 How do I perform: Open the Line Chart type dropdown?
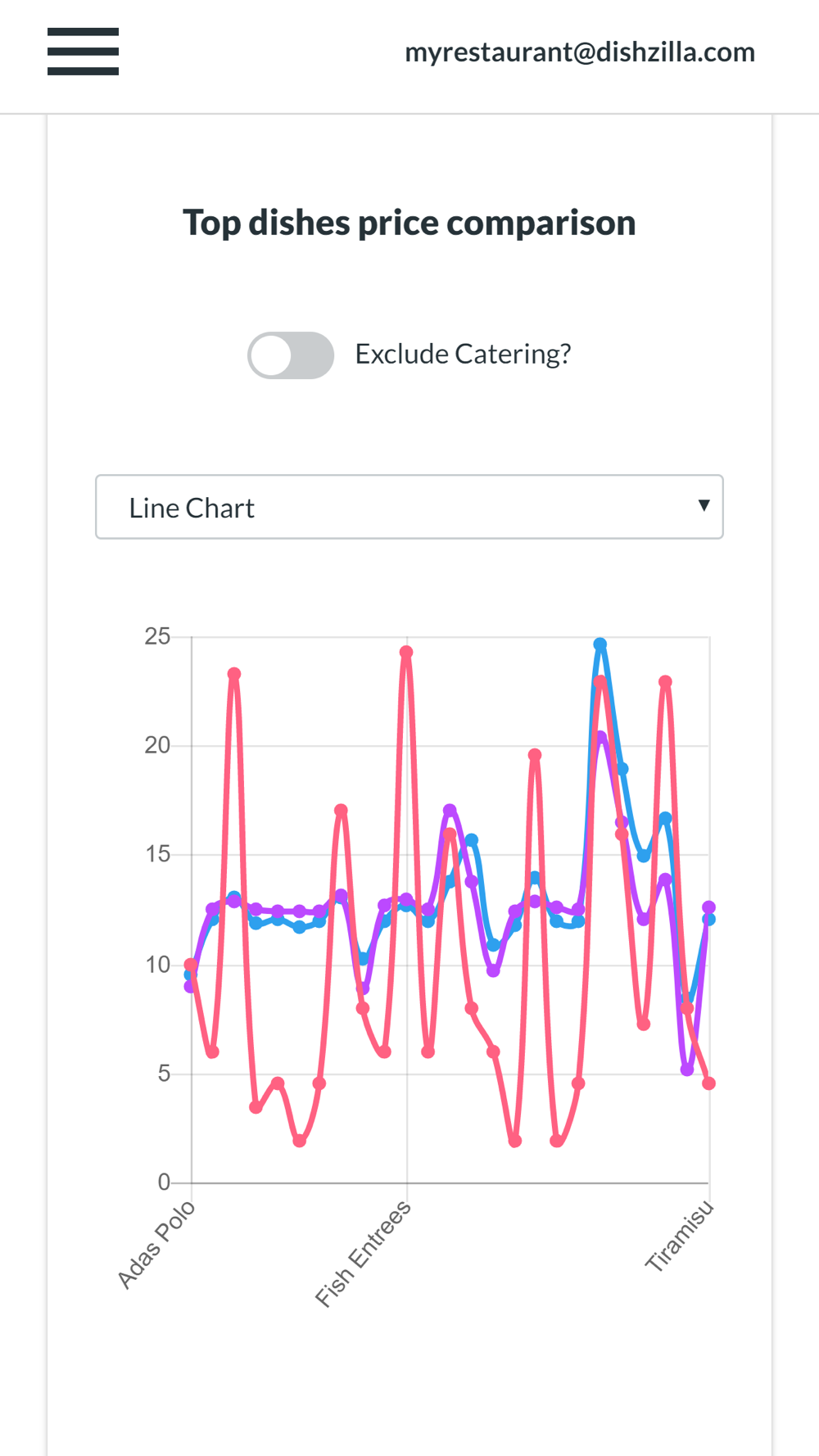click(x=409, y=507)
